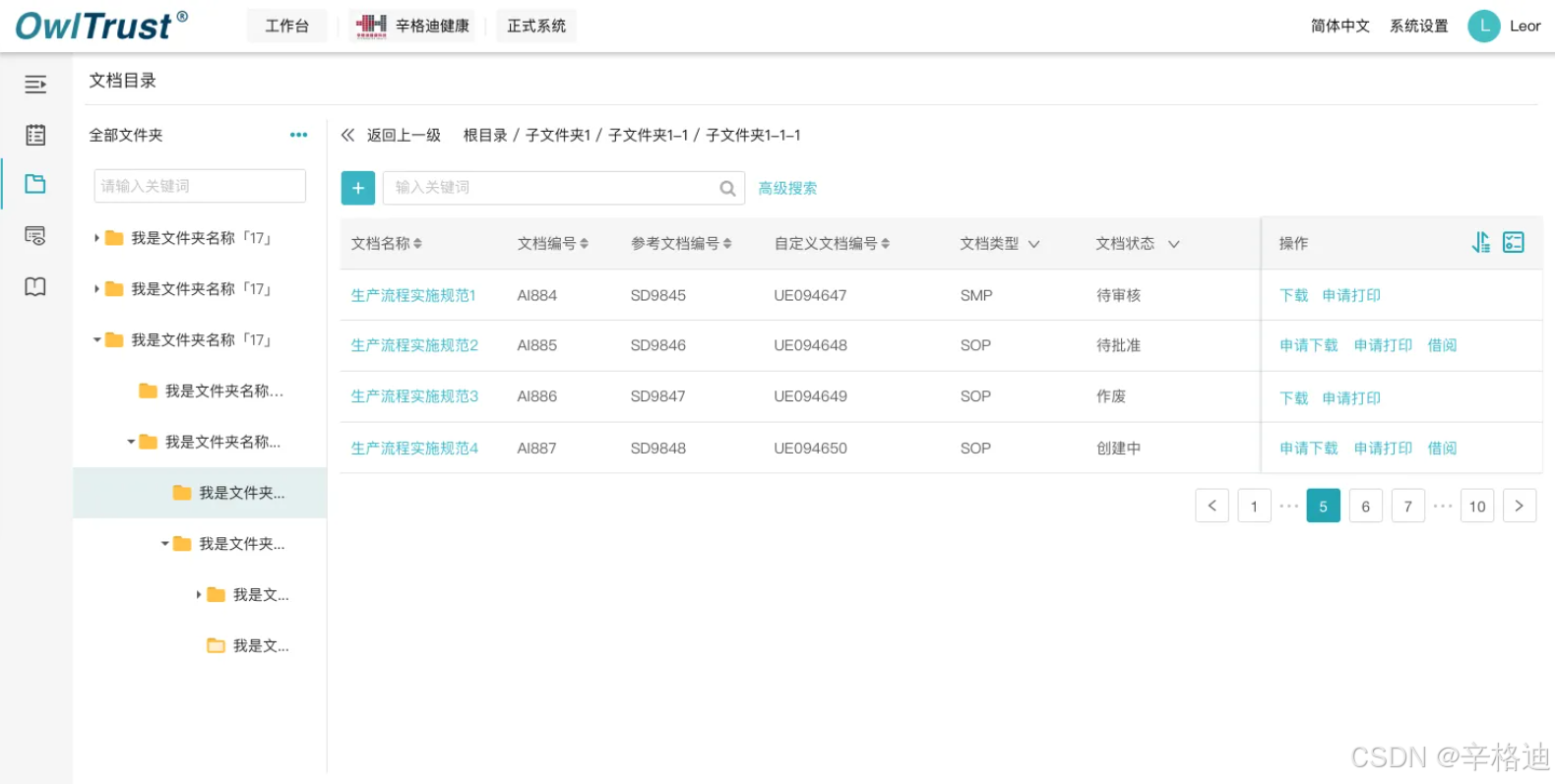Click 返回上一级 link
Screen dimensions: 1555x784
[x=404, y=135]
